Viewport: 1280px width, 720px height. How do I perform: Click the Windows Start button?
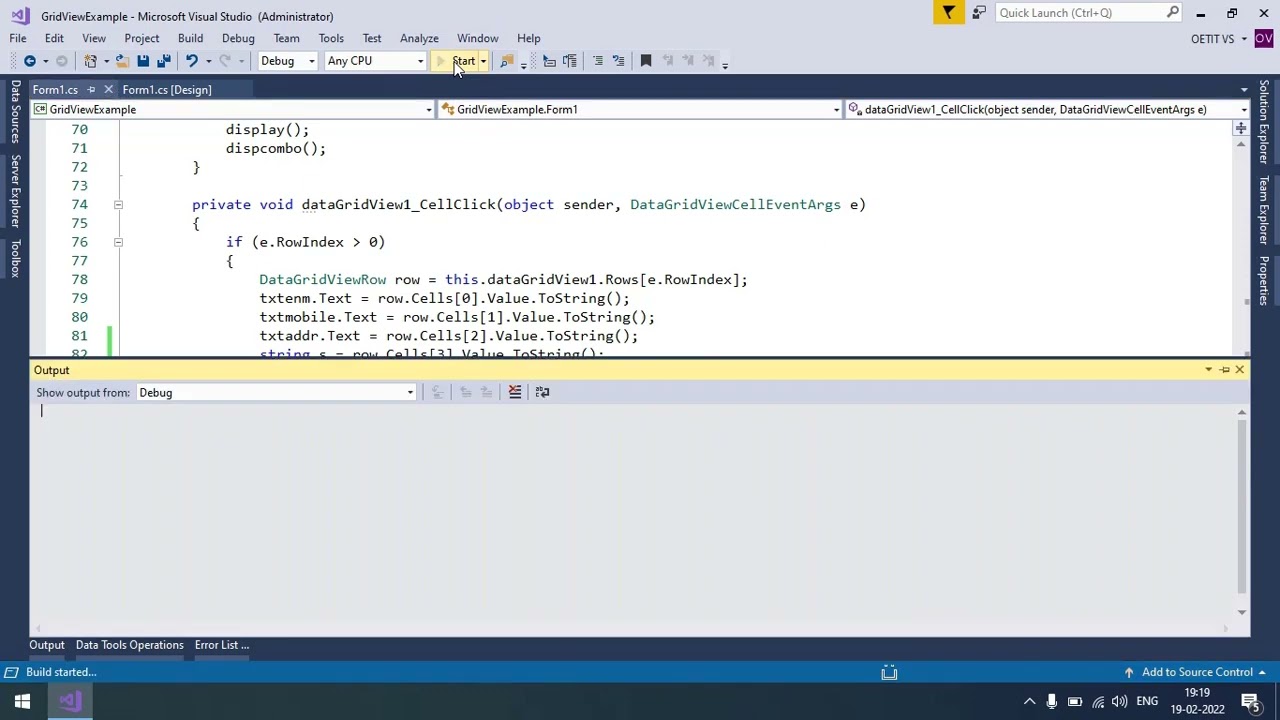click(x=22, y=701)
